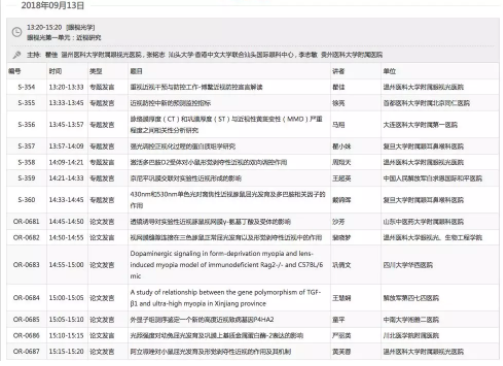Click time slot 15:00-15:05
503x366 pixels.
66,298
